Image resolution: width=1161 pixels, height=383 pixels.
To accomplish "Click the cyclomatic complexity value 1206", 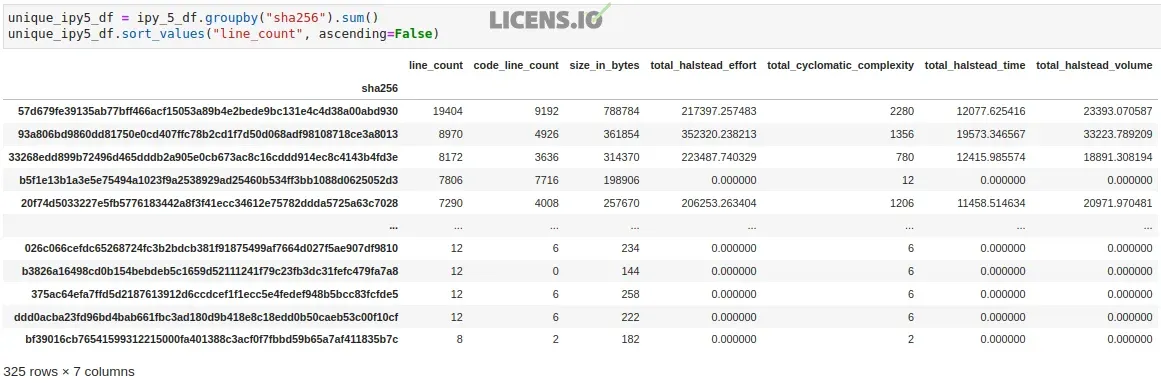I will (902, 203).
